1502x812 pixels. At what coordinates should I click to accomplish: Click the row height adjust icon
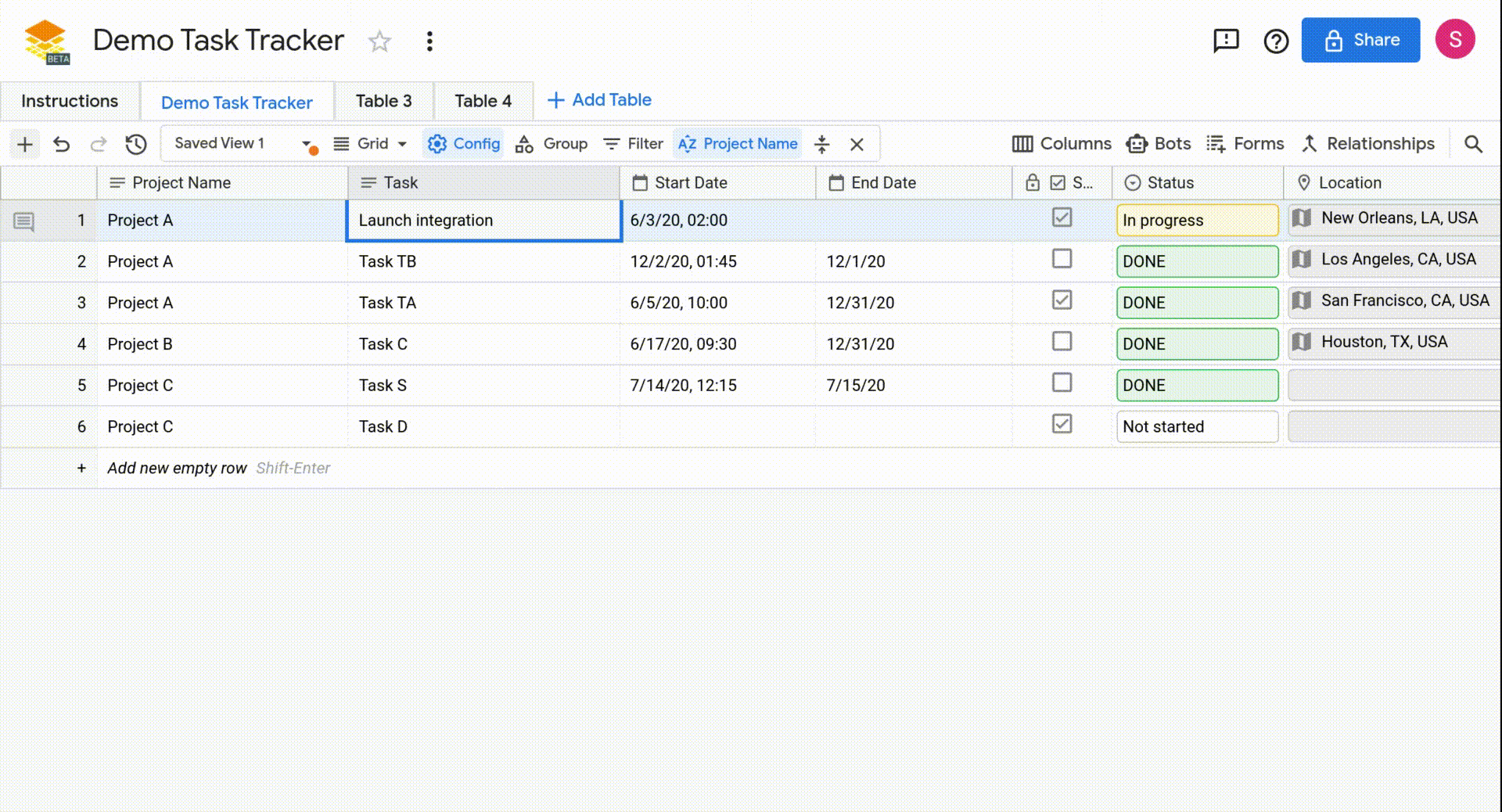pyautogui.click(x=821, y=144)
